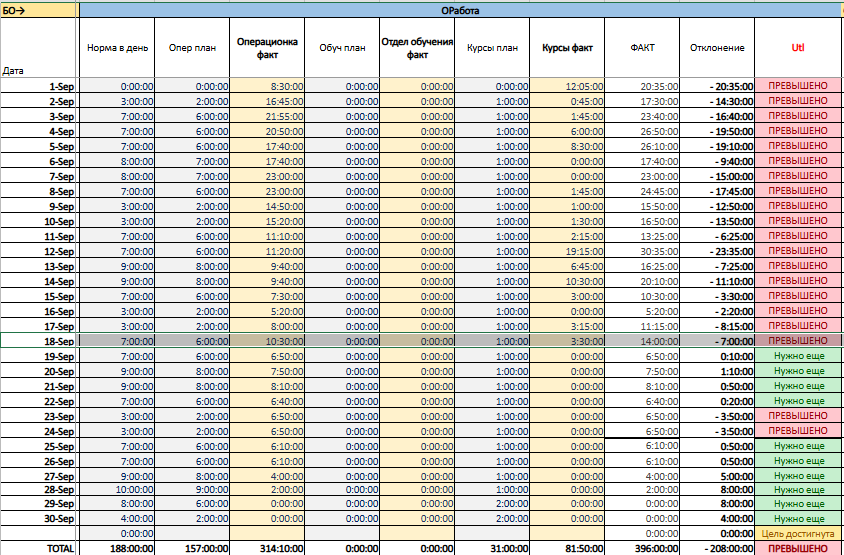Select the ФАКТ value 30:35:00 cell
The width and height of the screenshot is (844, 555).
(642, 251)
